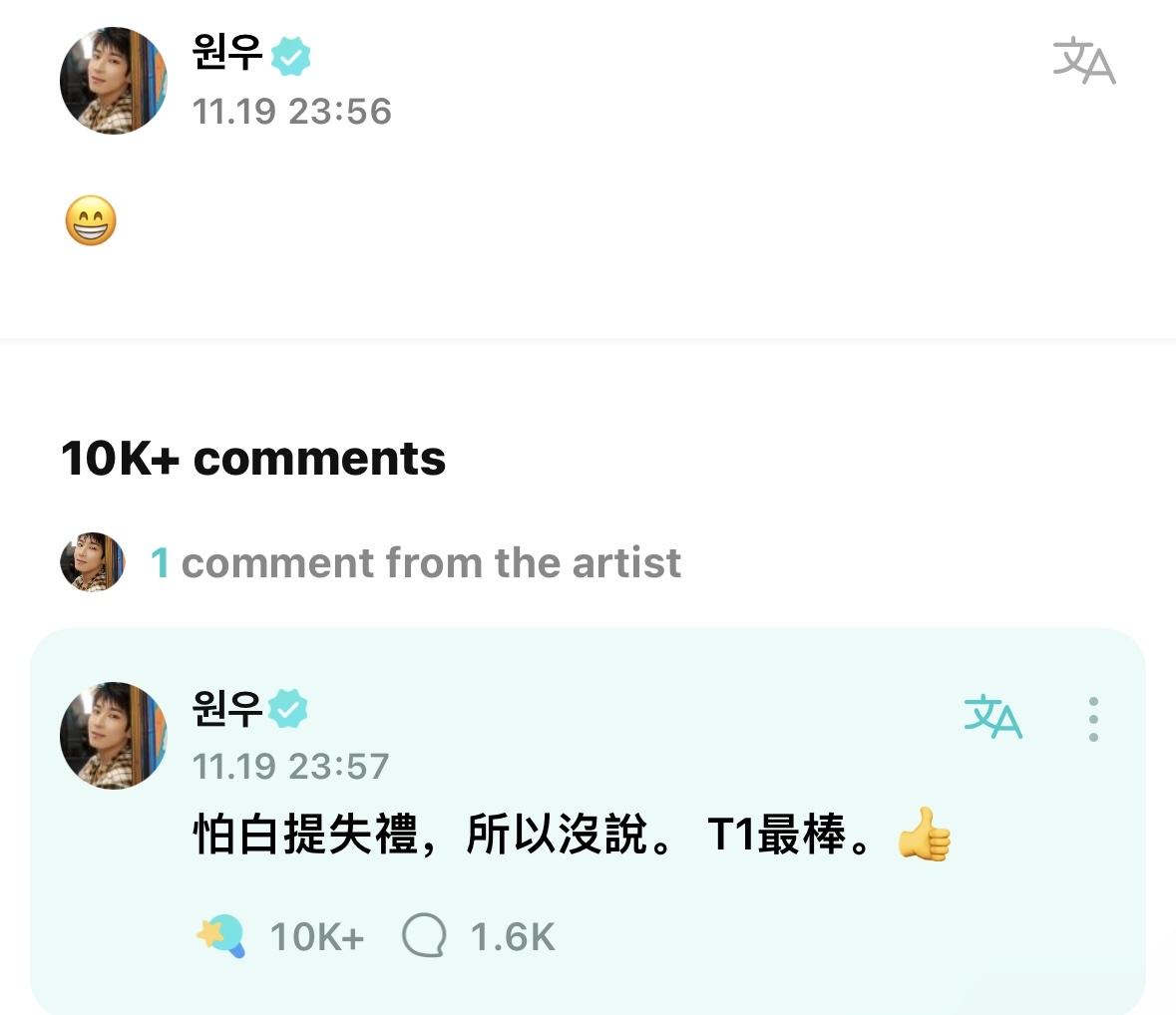Click the post timestamp 11.19 23:56
The width and height of the screenshot is (1176, 1015).
click(291, 112)
